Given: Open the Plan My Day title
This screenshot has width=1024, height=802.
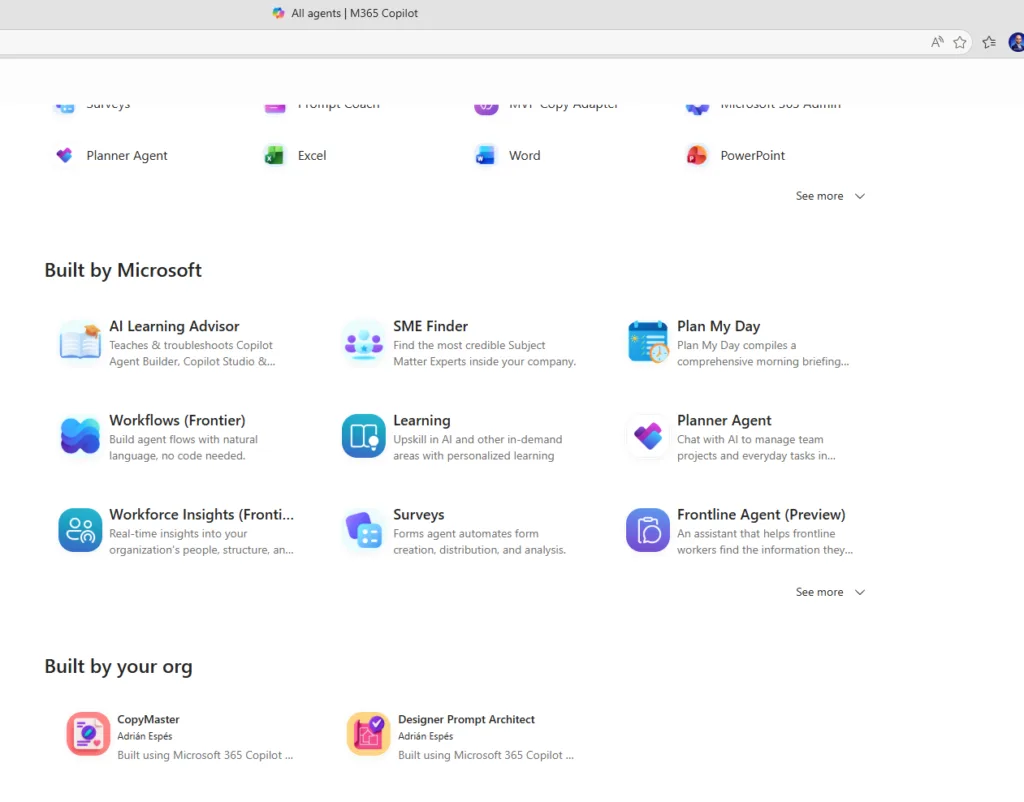Looking at the screenshot, I should tap(718, 326).
